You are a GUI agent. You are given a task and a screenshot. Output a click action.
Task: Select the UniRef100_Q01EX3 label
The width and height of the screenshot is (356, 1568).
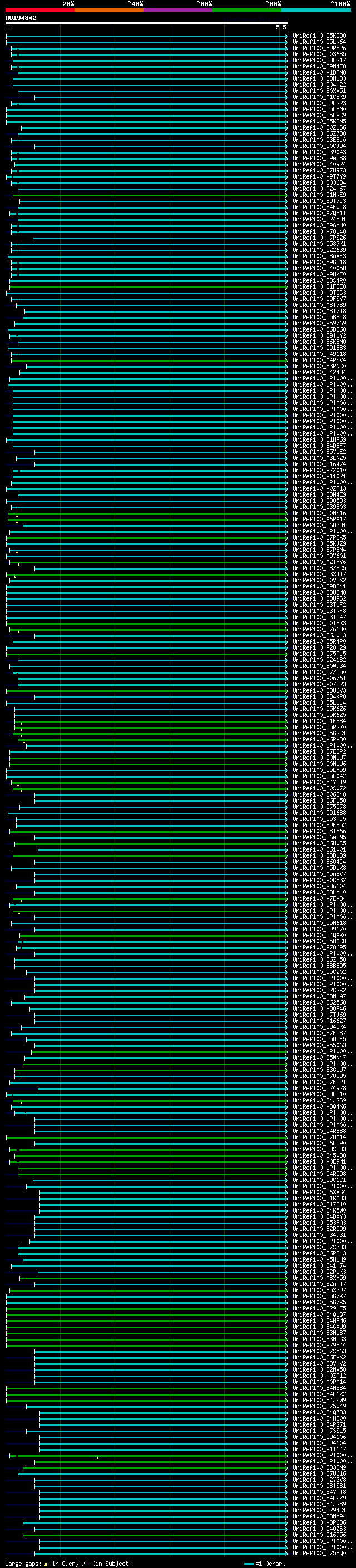click(x=319, y=624)
